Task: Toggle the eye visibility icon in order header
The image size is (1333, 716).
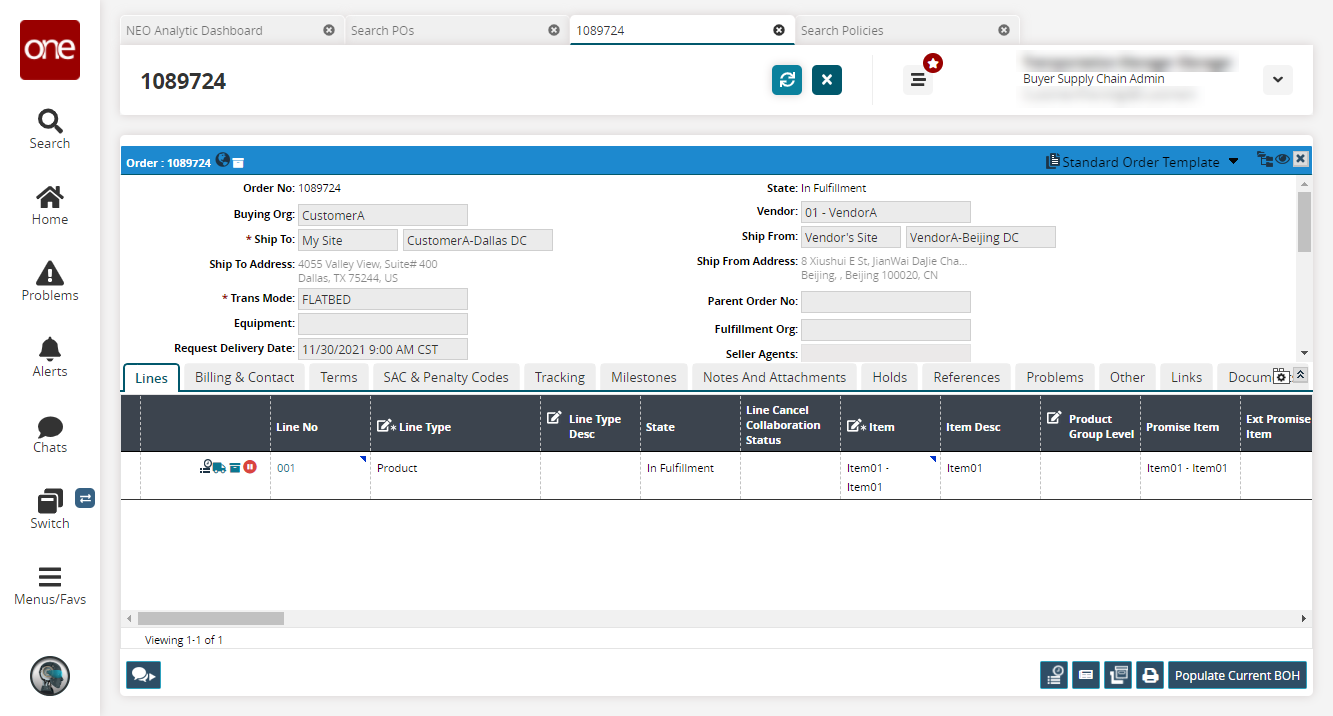Action: (1282, 159)
